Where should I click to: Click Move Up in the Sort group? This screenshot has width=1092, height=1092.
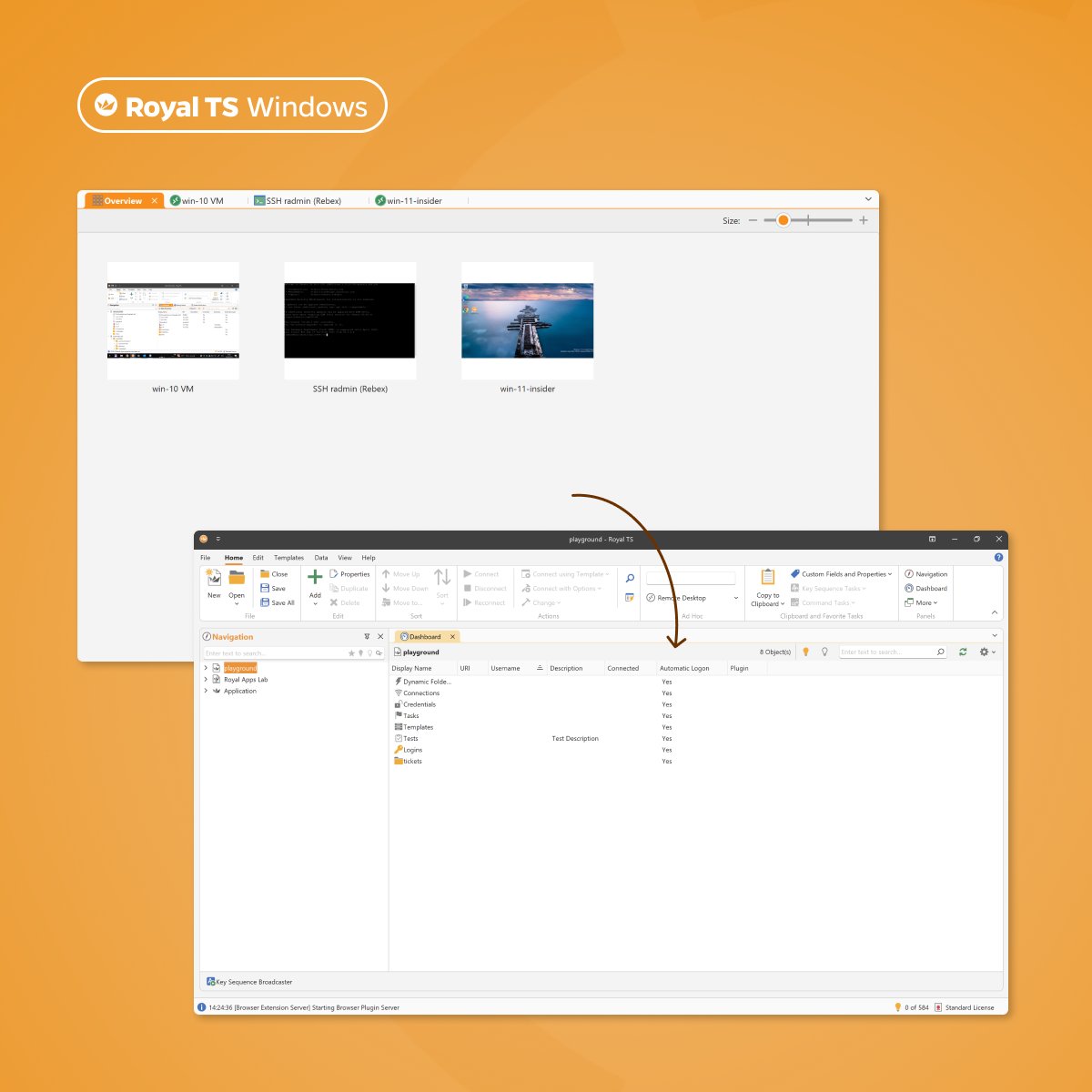[x=401, y=574]
